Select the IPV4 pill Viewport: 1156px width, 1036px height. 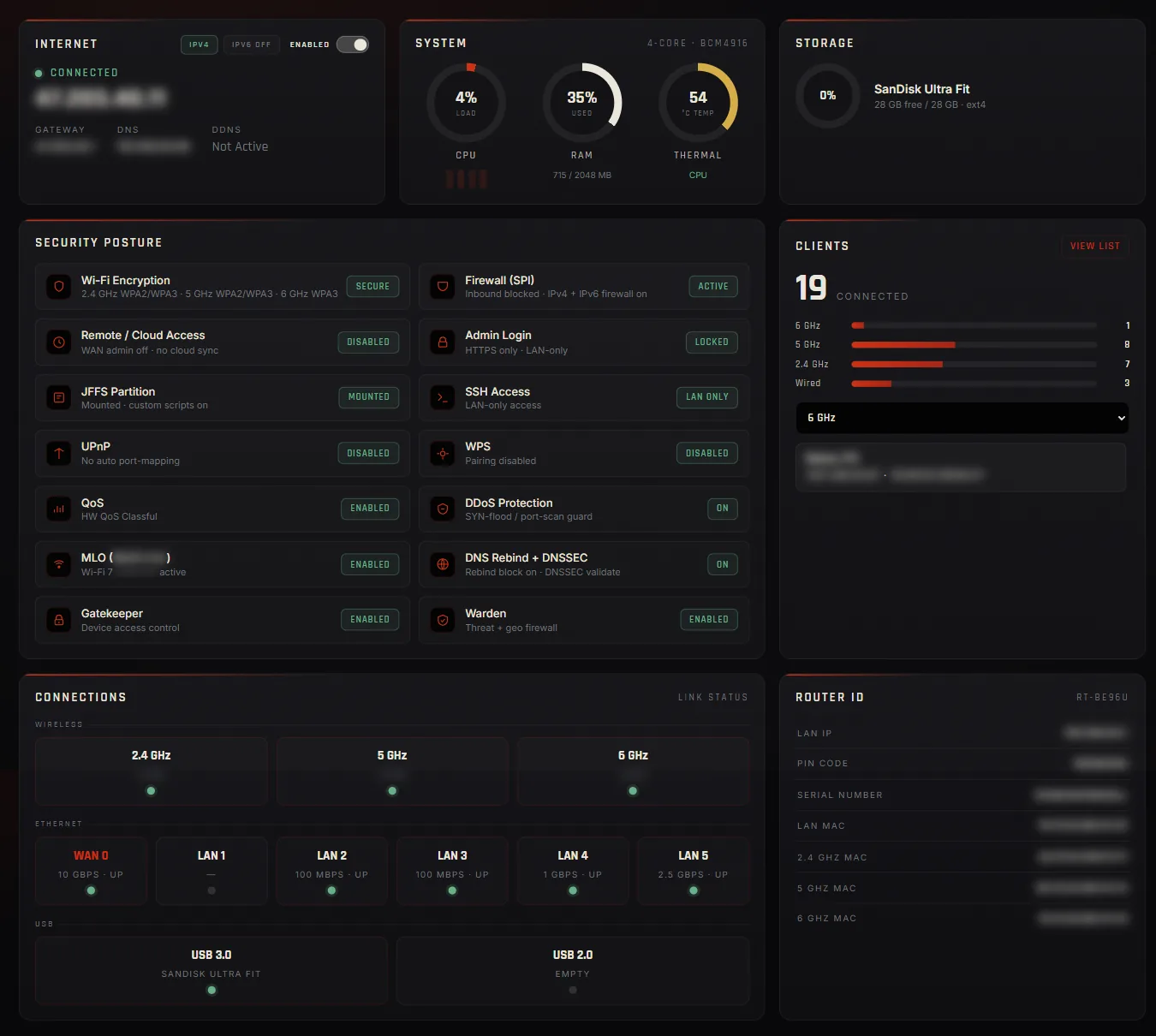point(199,45)
